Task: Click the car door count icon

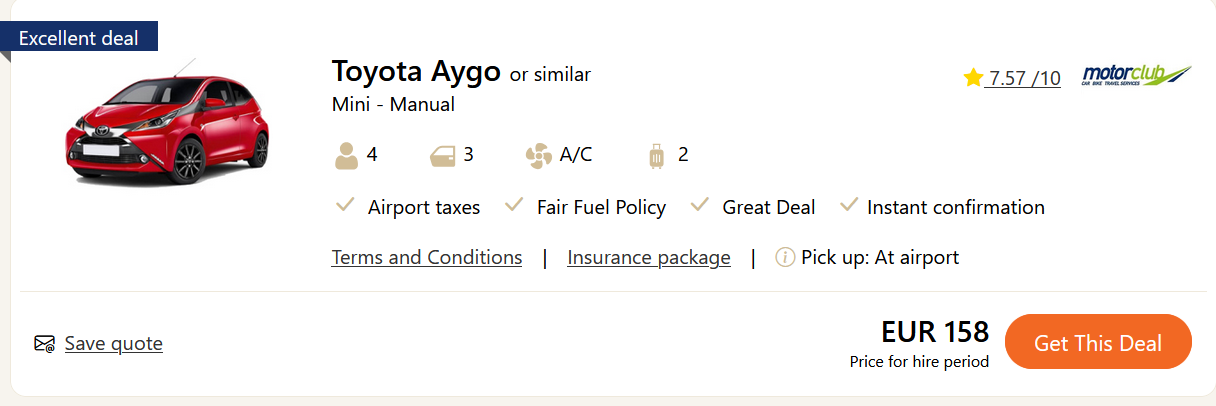Action: point(442,156)
